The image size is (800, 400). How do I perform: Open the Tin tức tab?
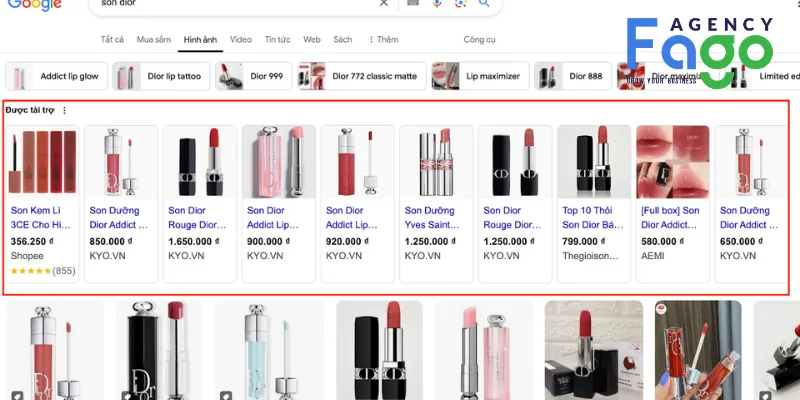(x=278, y=39)
